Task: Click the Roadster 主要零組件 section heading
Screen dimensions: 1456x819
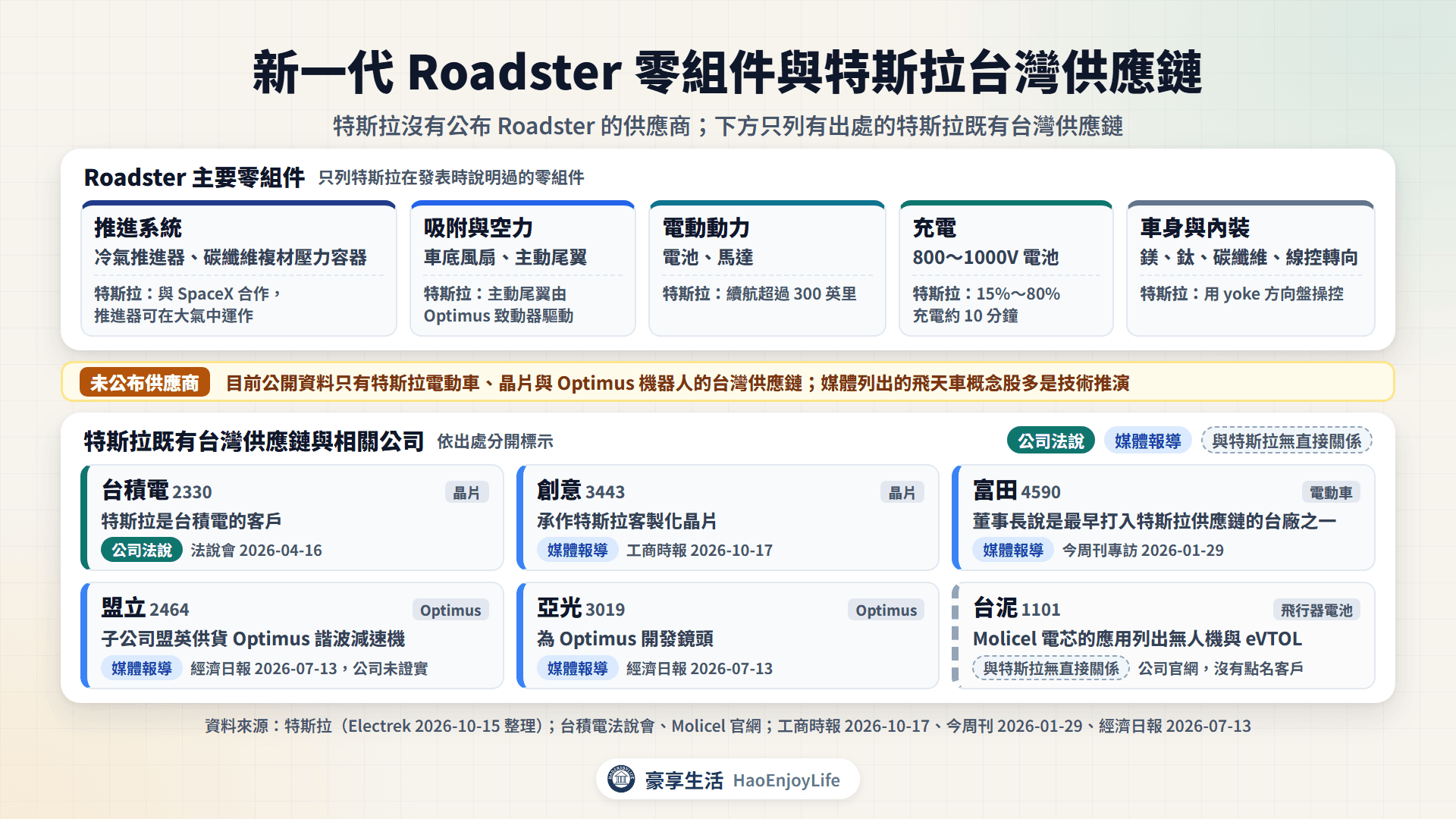Action: point(194,177)
